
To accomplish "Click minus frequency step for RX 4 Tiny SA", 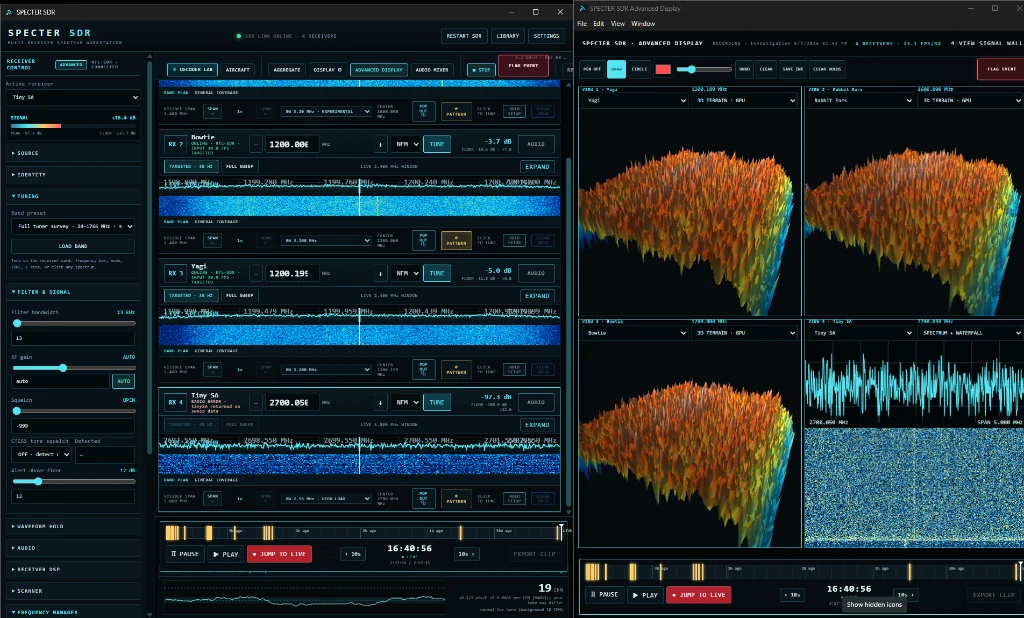I will coord(256,402).
